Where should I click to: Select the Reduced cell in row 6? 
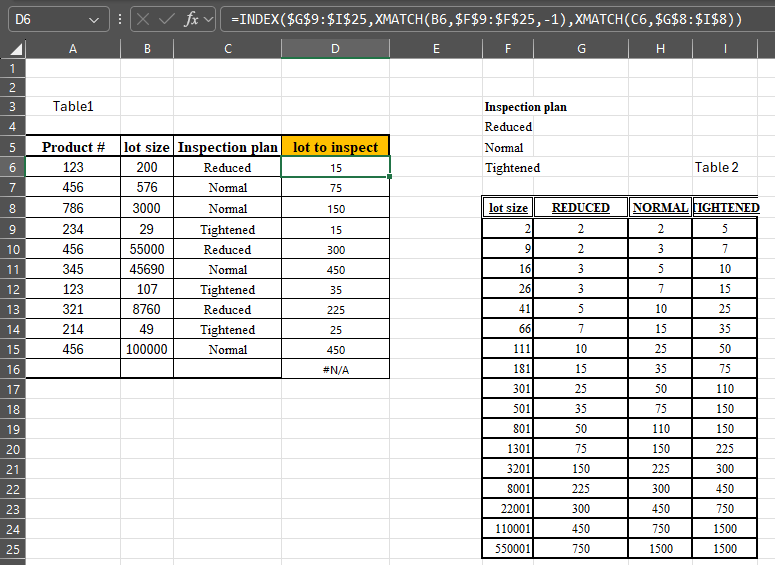click(x=227, y=168)
